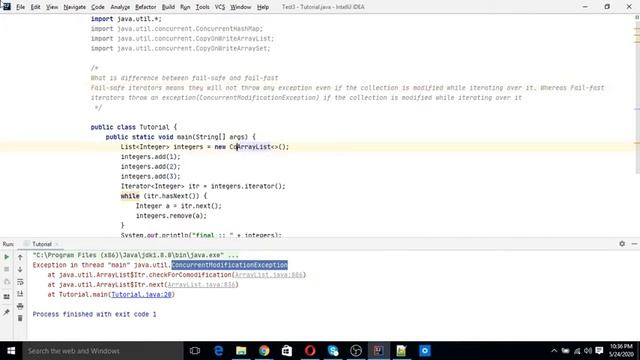This screenshot has width=640, height=360.
Task: Rerun Tutorial with green play icon
Action: 7,257
